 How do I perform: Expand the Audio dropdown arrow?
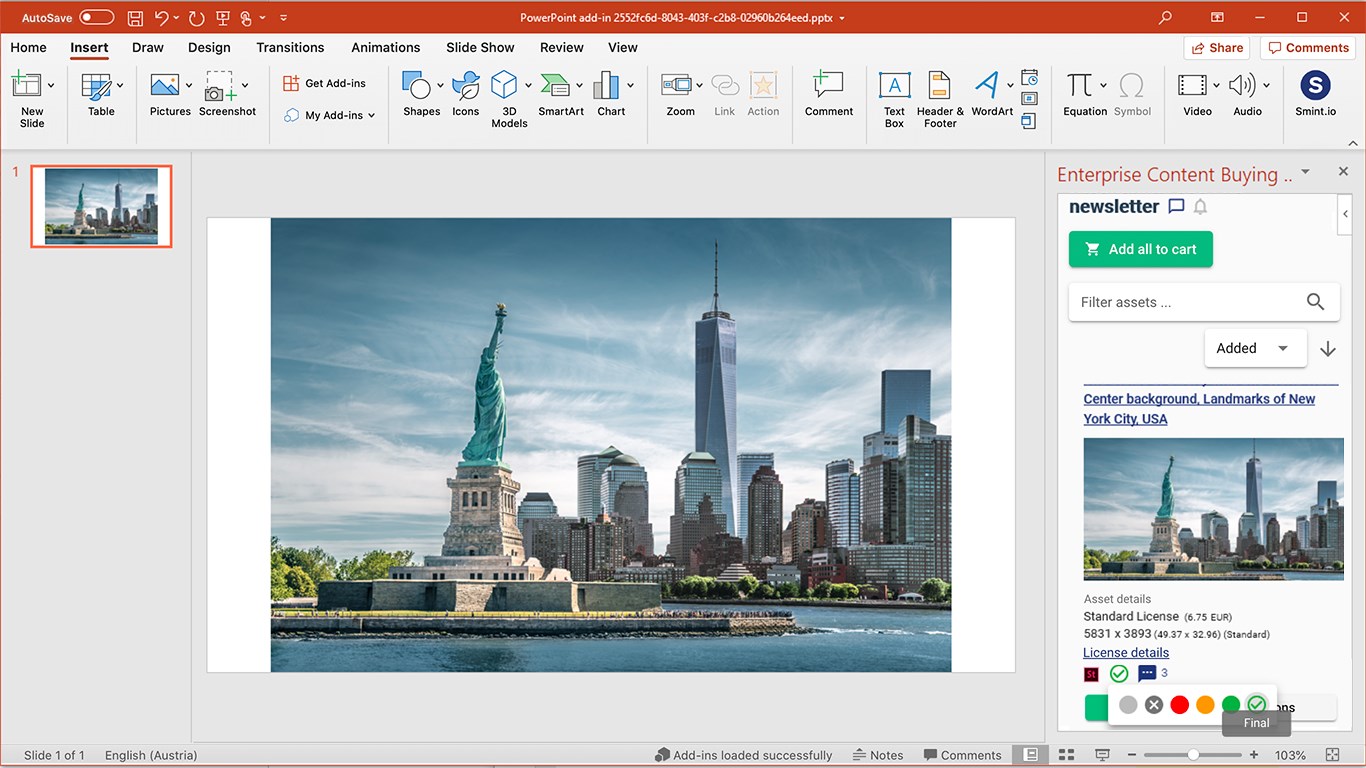(x=1266, y=86)
